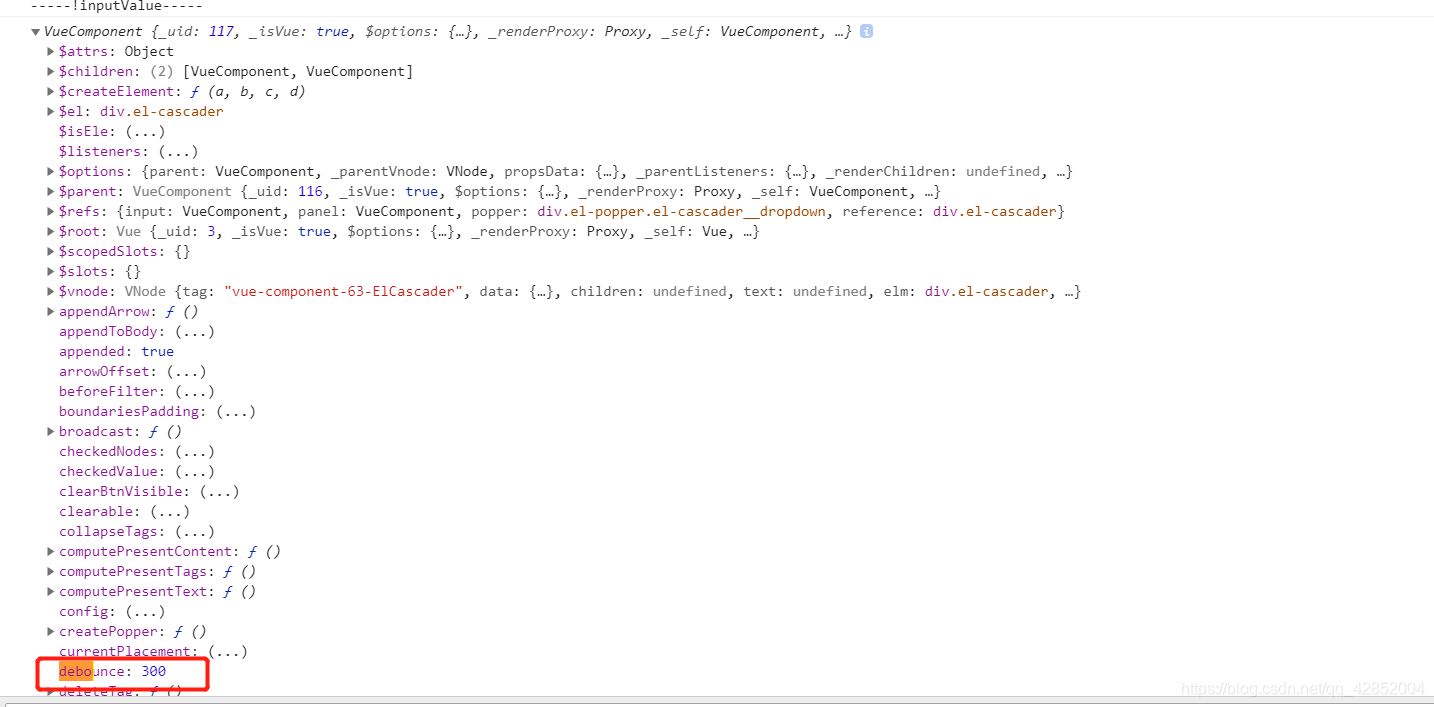Click the [VueComponent, VueComponent] array preview
The image size is (1434, 707).
click(x=298, y=71)
